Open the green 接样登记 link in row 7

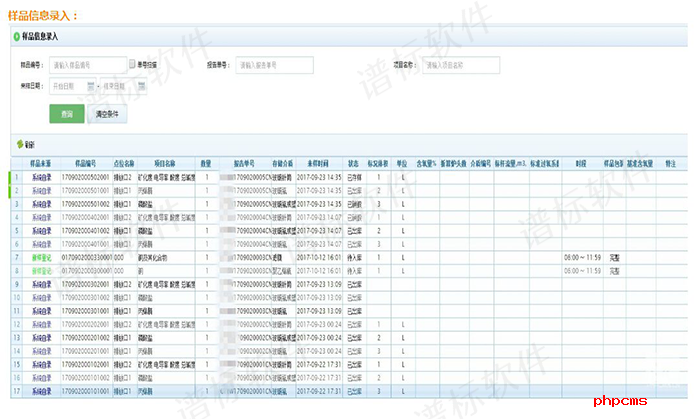tap(40, 257)
